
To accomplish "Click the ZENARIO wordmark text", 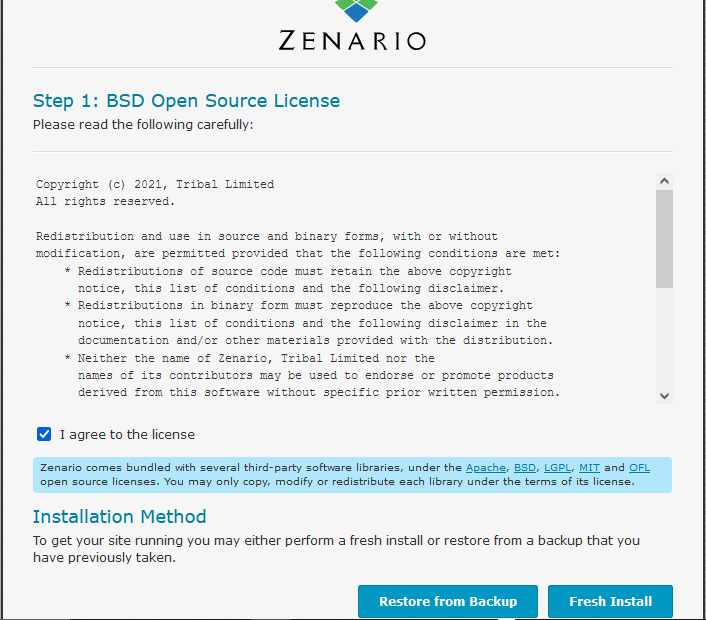I will tap(352, 40).
